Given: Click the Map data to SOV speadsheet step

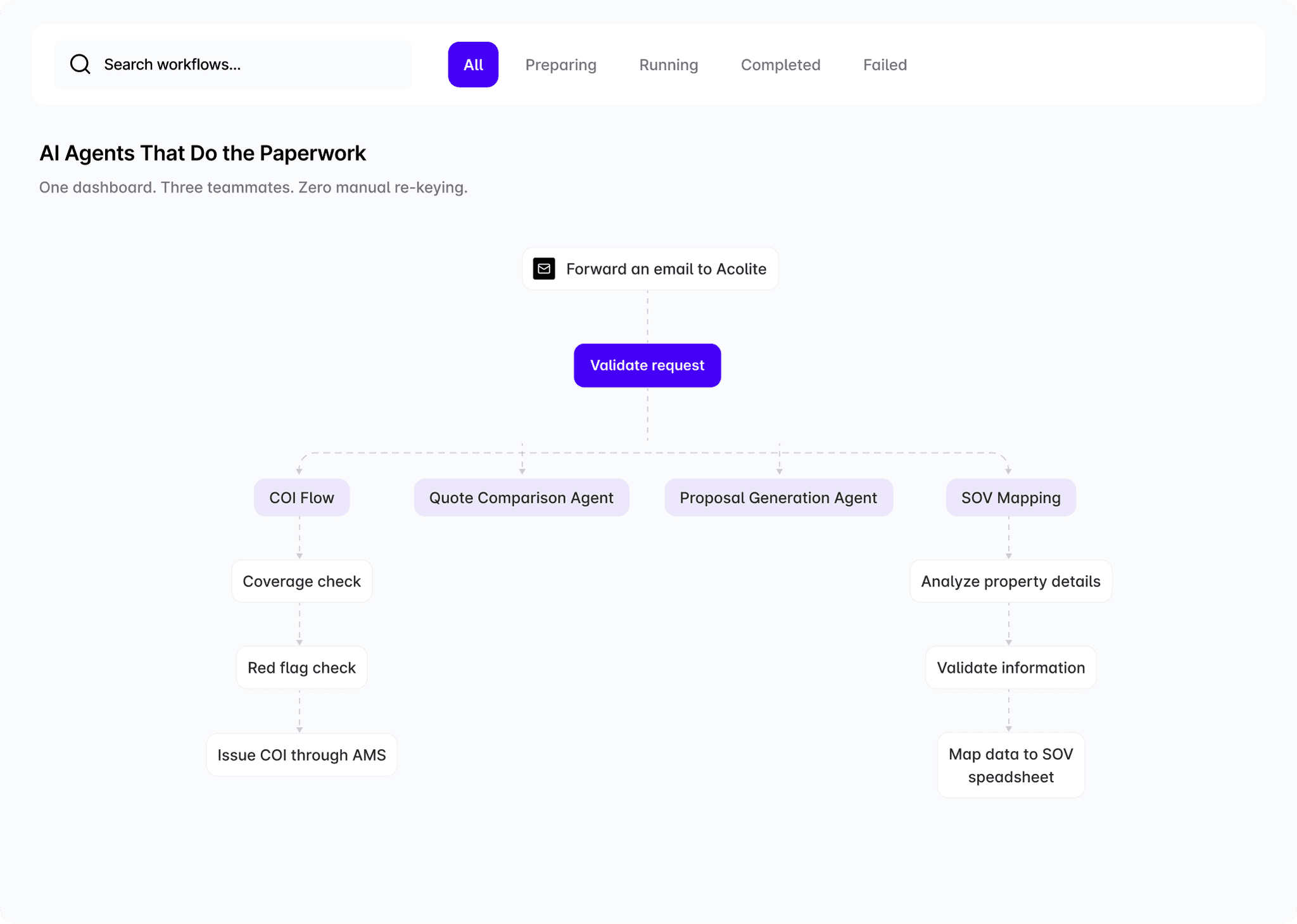Looking at the screenshot, I should pyautogui.click(x=1011, y=765).
